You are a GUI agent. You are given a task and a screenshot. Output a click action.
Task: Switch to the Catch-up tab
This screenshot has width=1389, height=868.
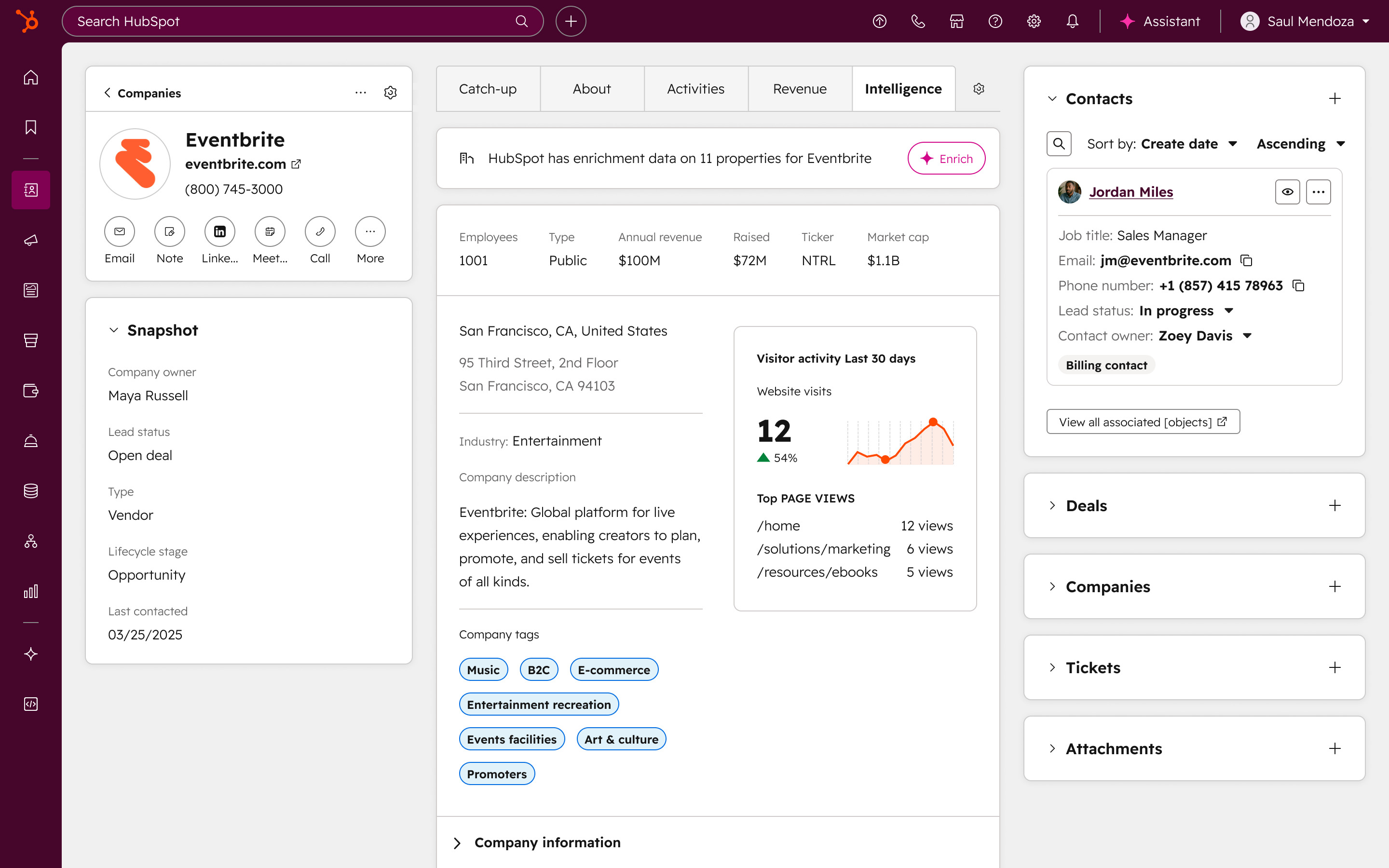coord(488,88)
